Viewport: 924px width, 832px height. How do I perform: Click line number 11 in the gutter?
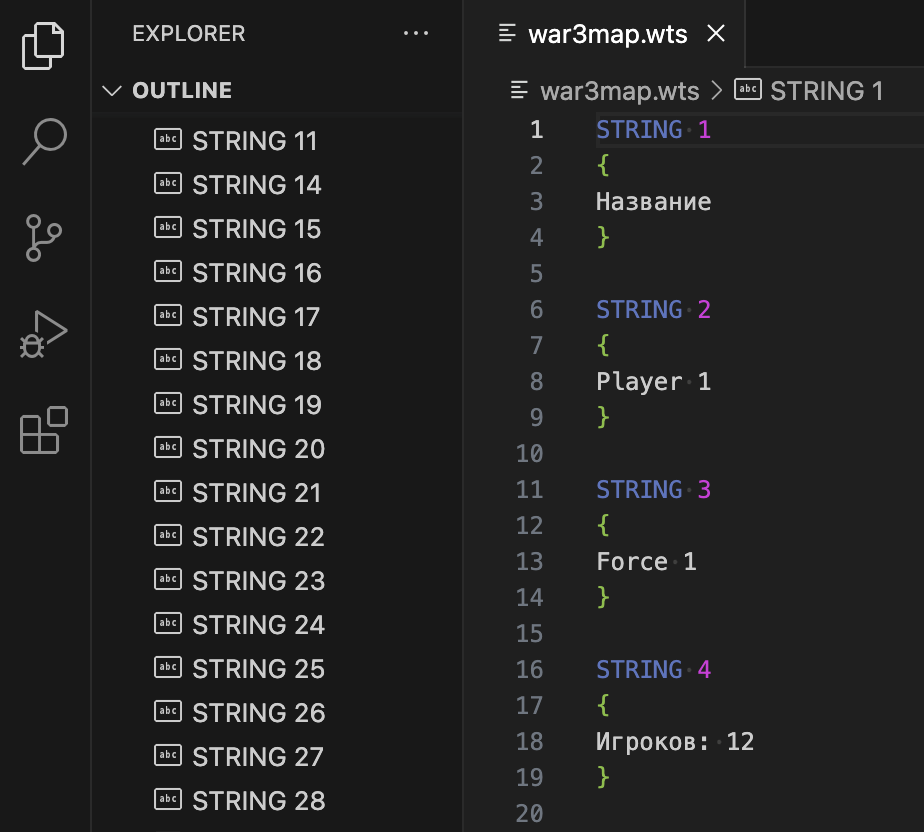coord(529,489)
